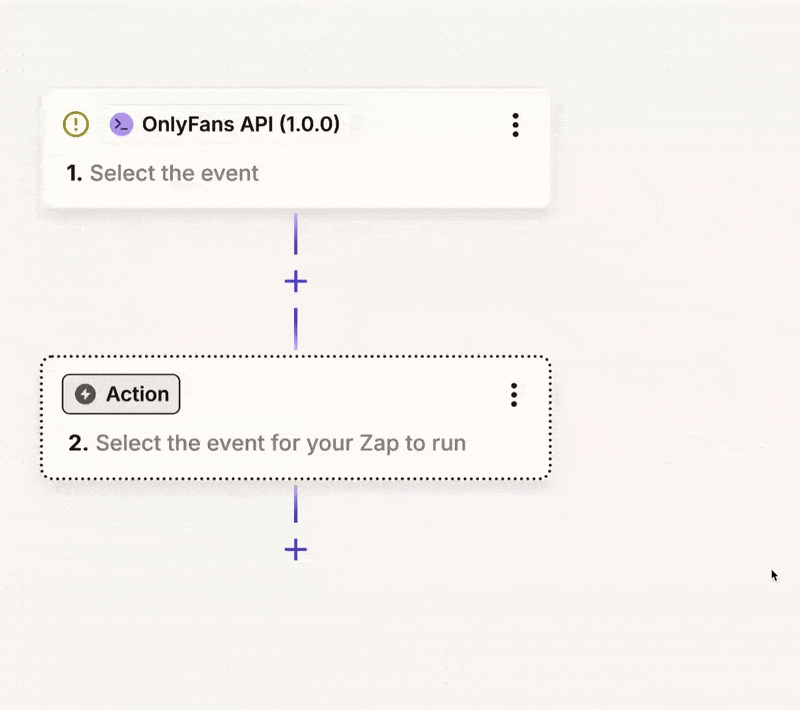Click the Action badge button

coord(121,394)
